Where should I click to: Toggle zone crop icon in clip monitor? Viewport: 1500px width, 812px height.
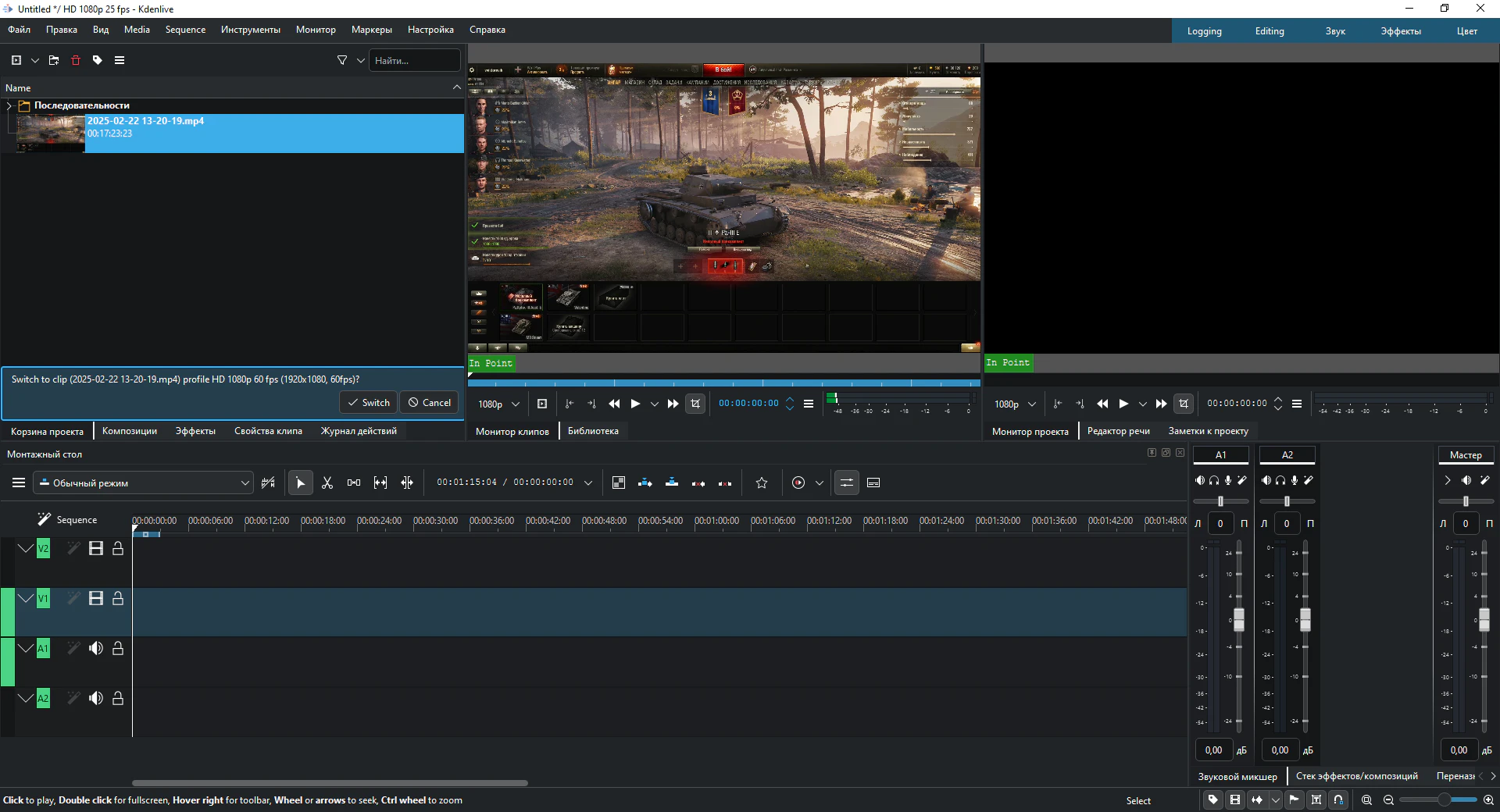pyautogui.click(x=695, y=404)
